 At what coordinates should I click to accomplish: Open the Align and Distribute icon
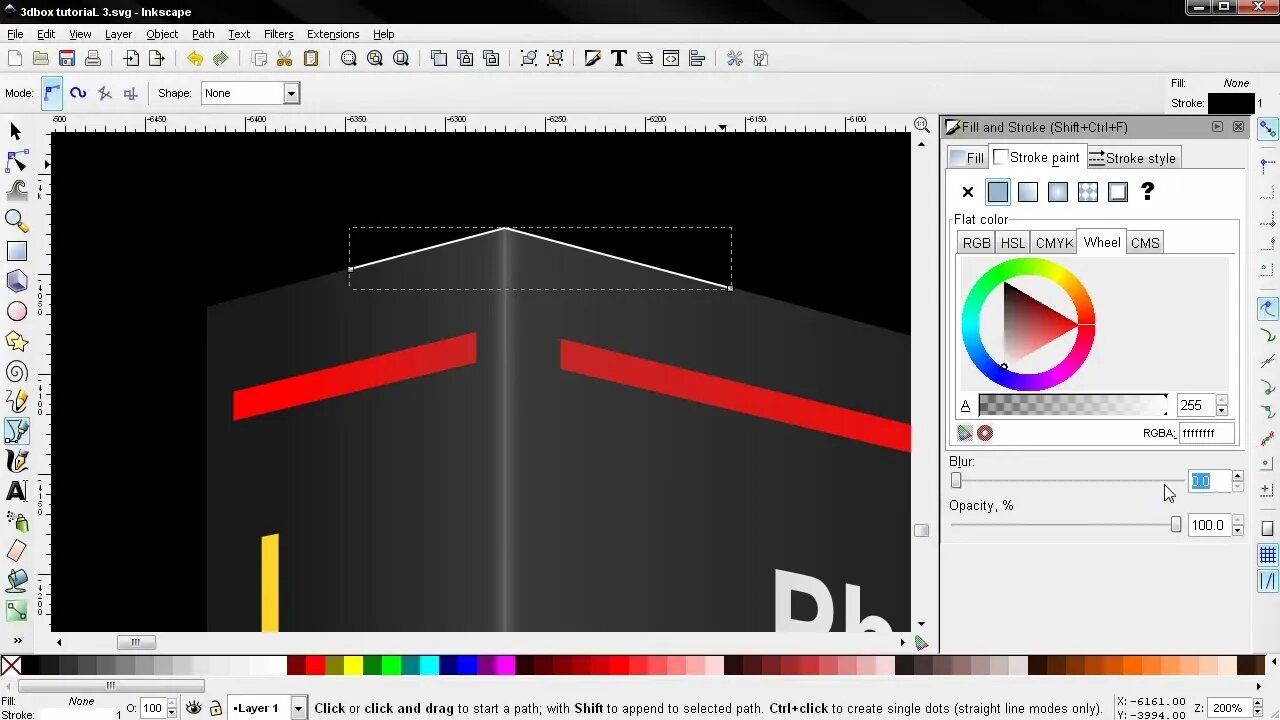(x=697, y=59)
